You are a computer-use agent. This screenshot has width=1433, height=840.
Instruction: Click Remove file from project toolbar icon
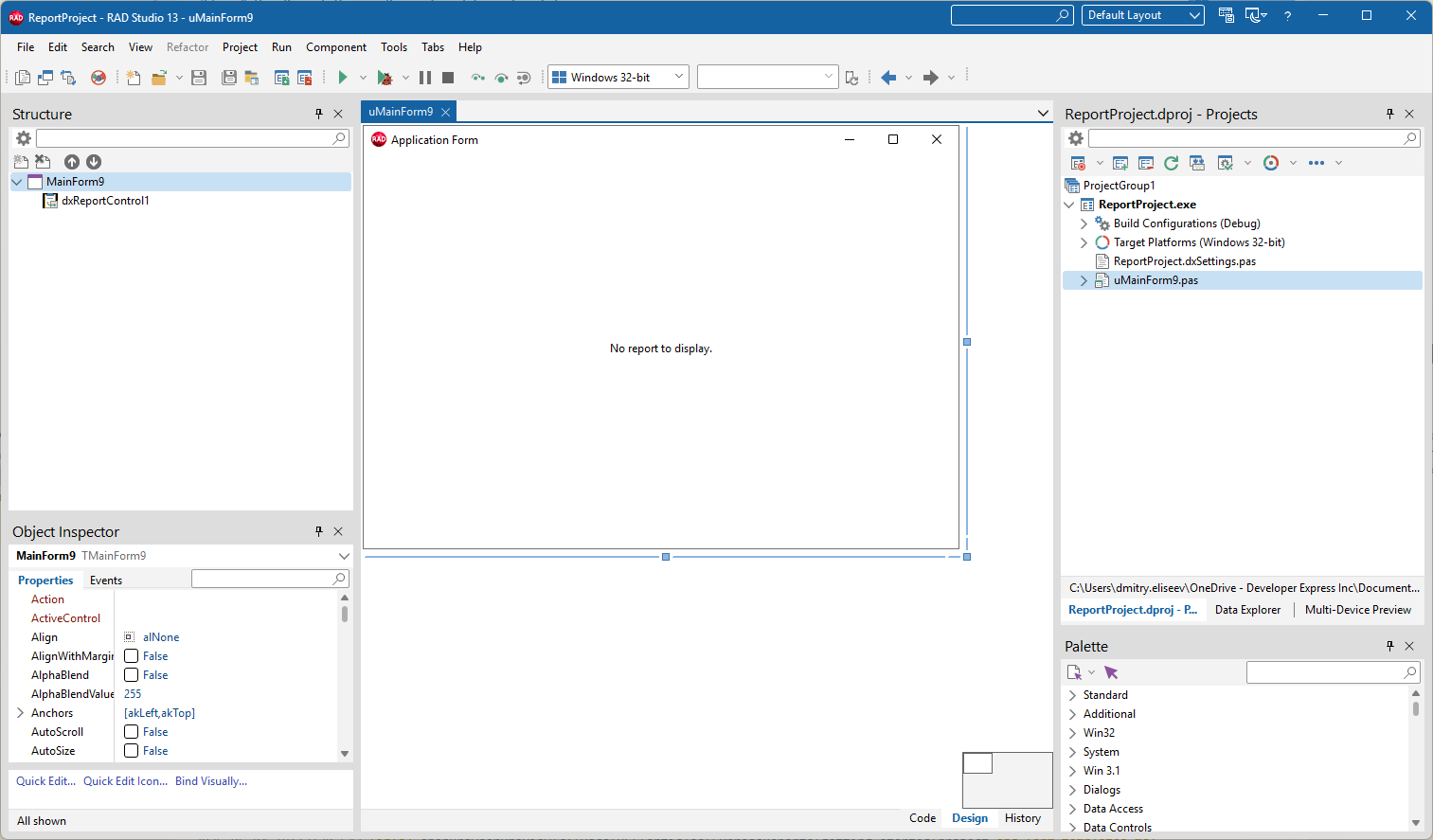(x=305, y=78)
